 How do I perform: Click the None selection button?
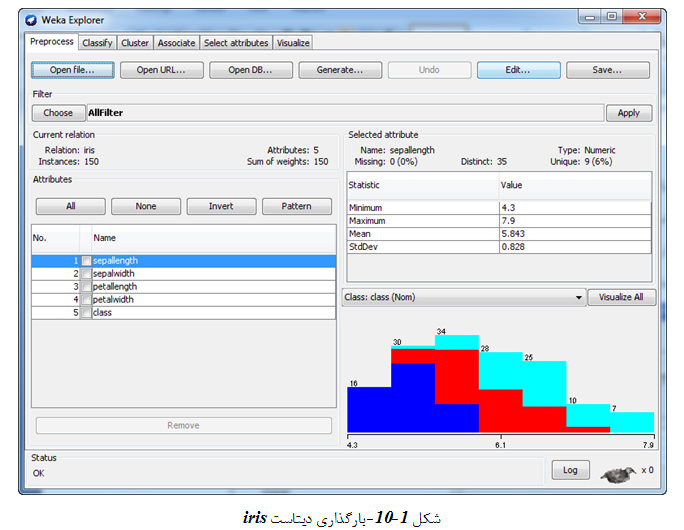146,206
